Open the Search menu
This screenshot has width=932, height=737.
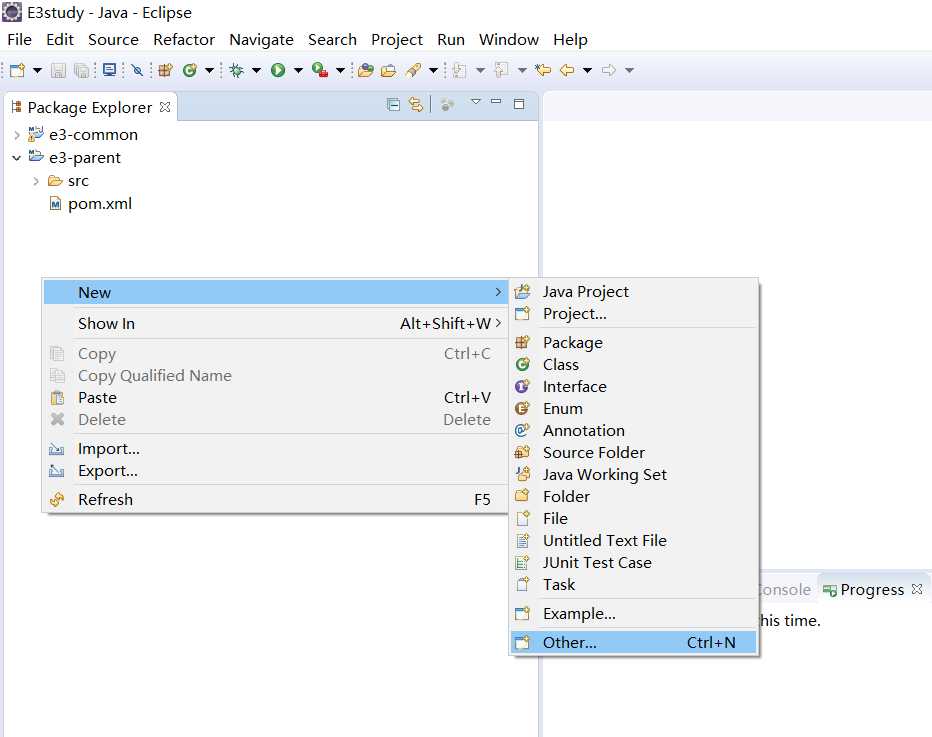[x=332, y=40]
